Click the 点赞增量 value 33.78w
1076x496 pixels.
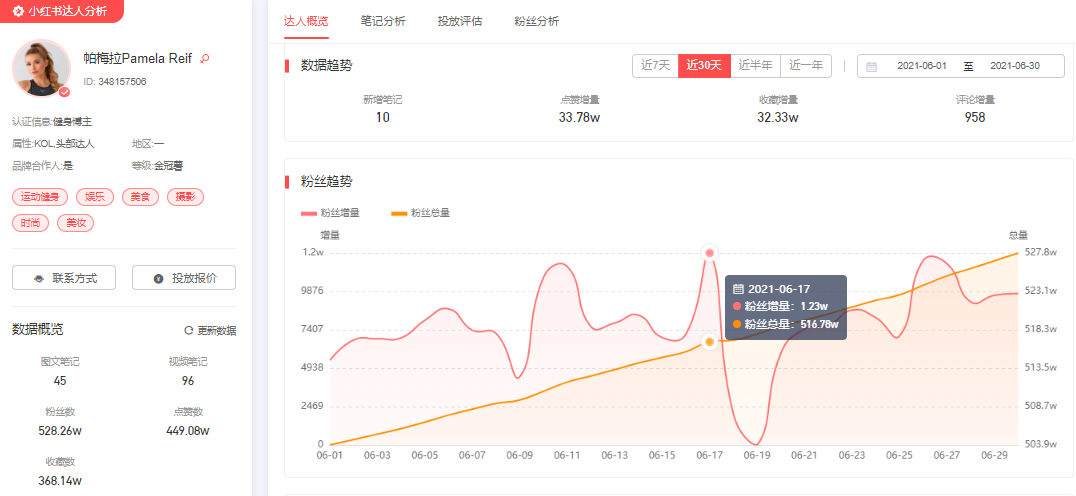tap(580, 117)
